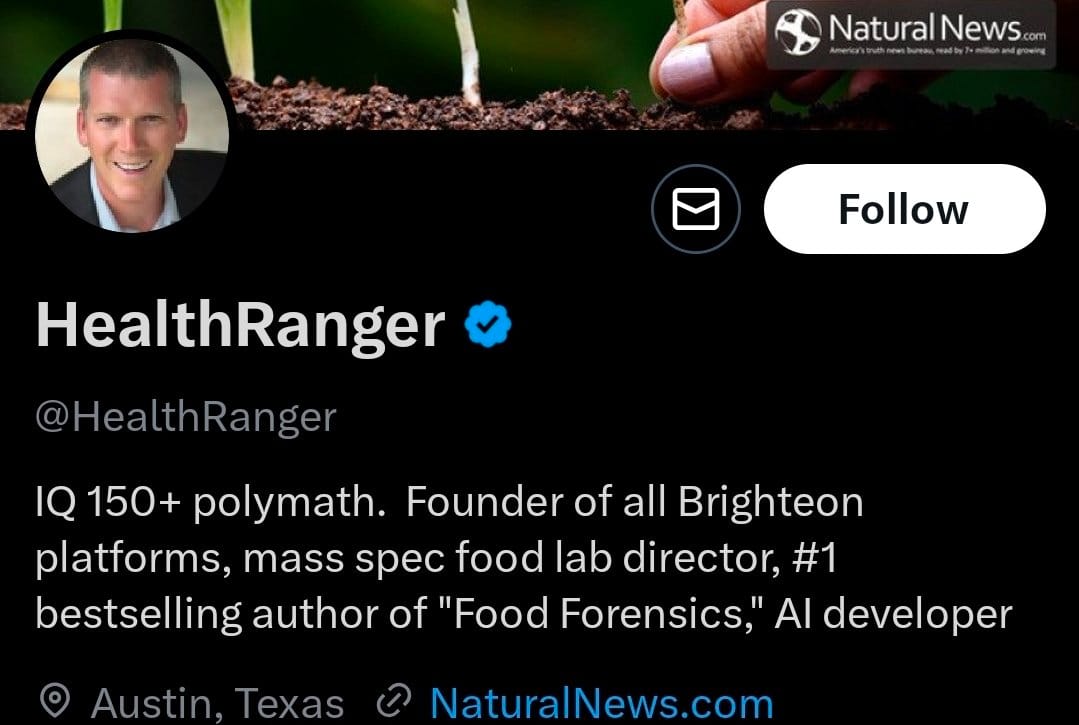Open the NaturalNews.com website link
Image resolution: width=1079 pixels, height=725 pixels.
(601, 704)
